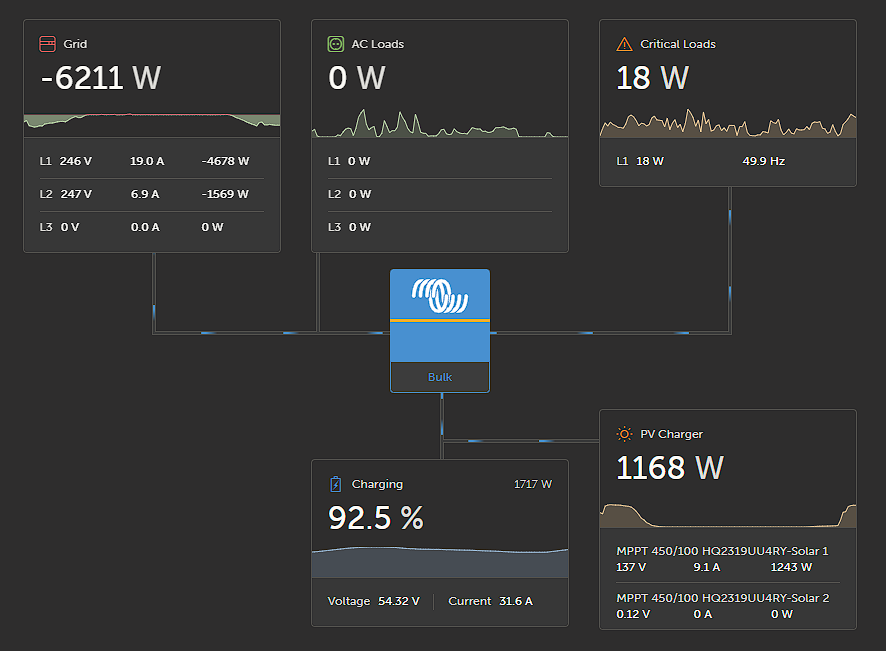Viewport: 886px width, 651px height.
Task: Click the Critical Loads warning triangle icon
Action: pyautogui.click(x=624, y=44)
